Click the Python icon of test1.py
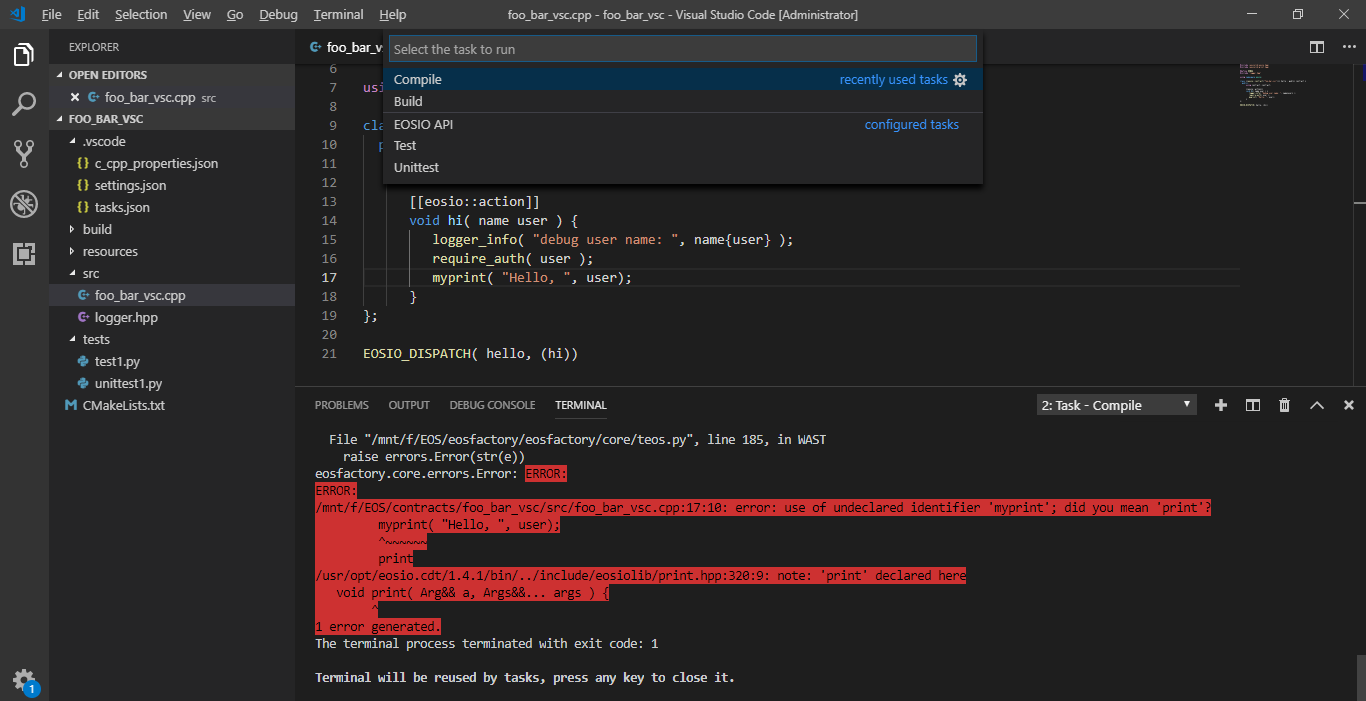 pyautogui.click(x=84, y=362)
